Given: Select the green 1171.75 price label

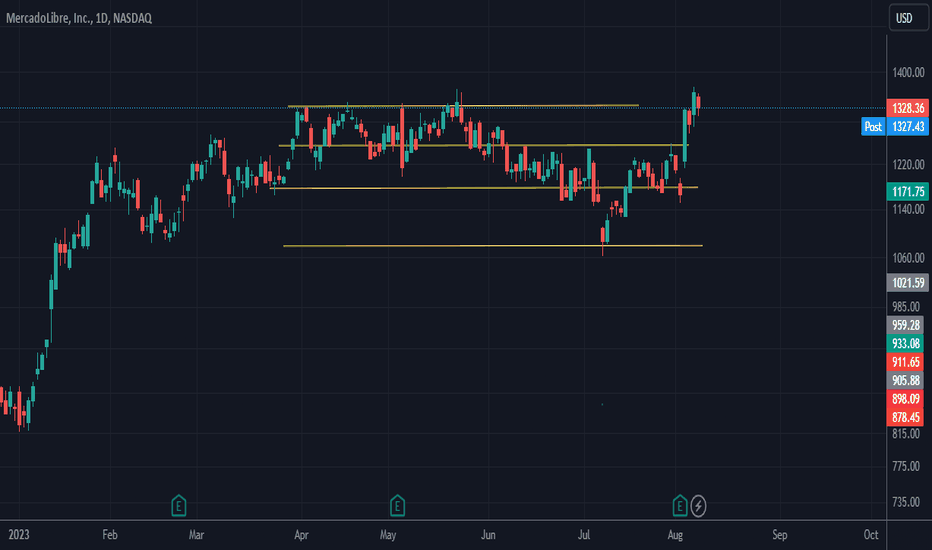Looking at the screenshot, I should click(908, 191).
